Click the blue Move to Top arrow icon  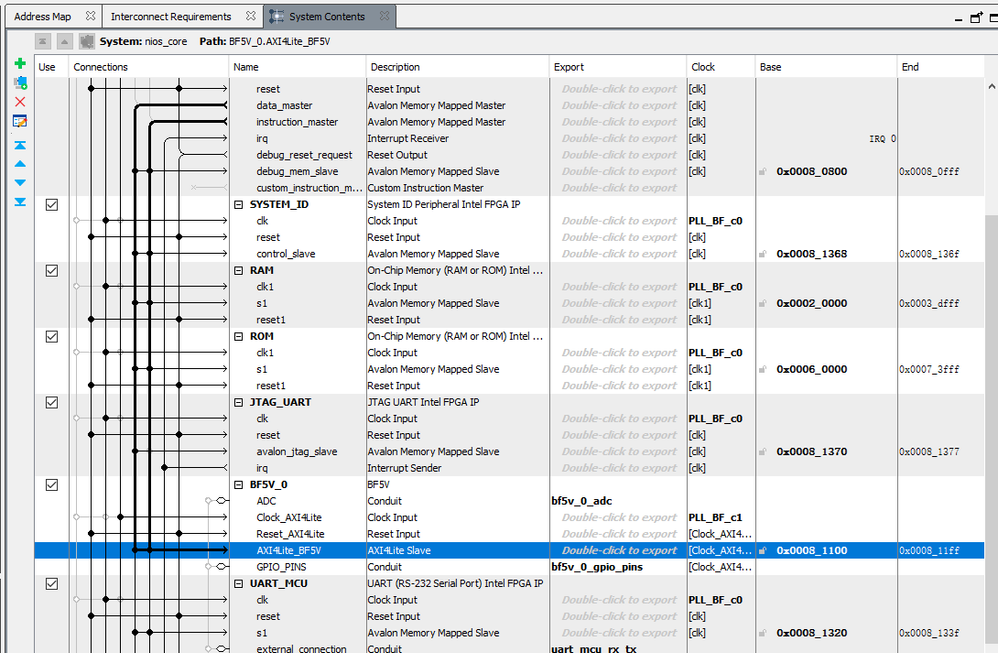point(20,146)
